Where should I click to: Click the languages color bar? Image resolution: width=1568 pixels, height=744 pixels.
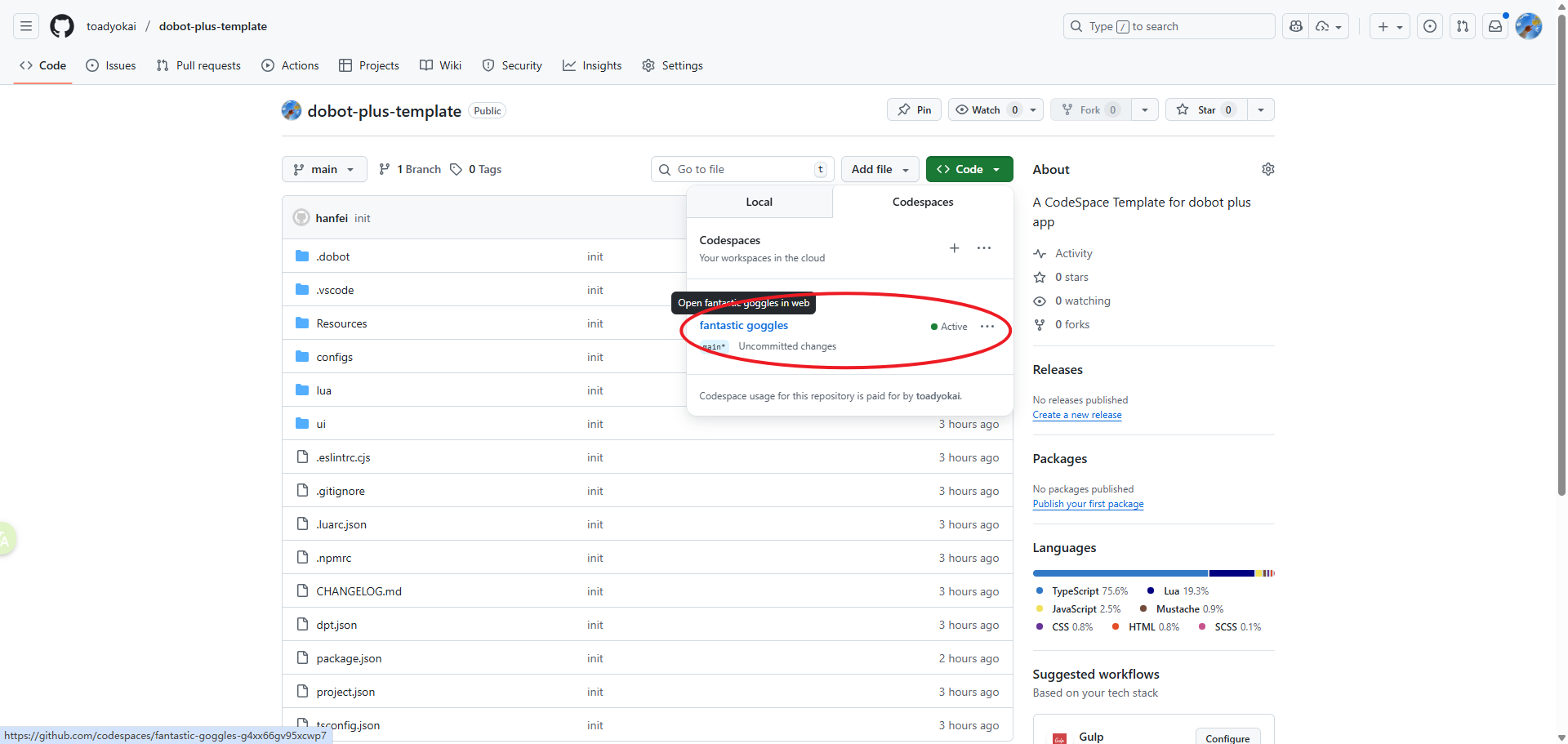pos(1152,573)
